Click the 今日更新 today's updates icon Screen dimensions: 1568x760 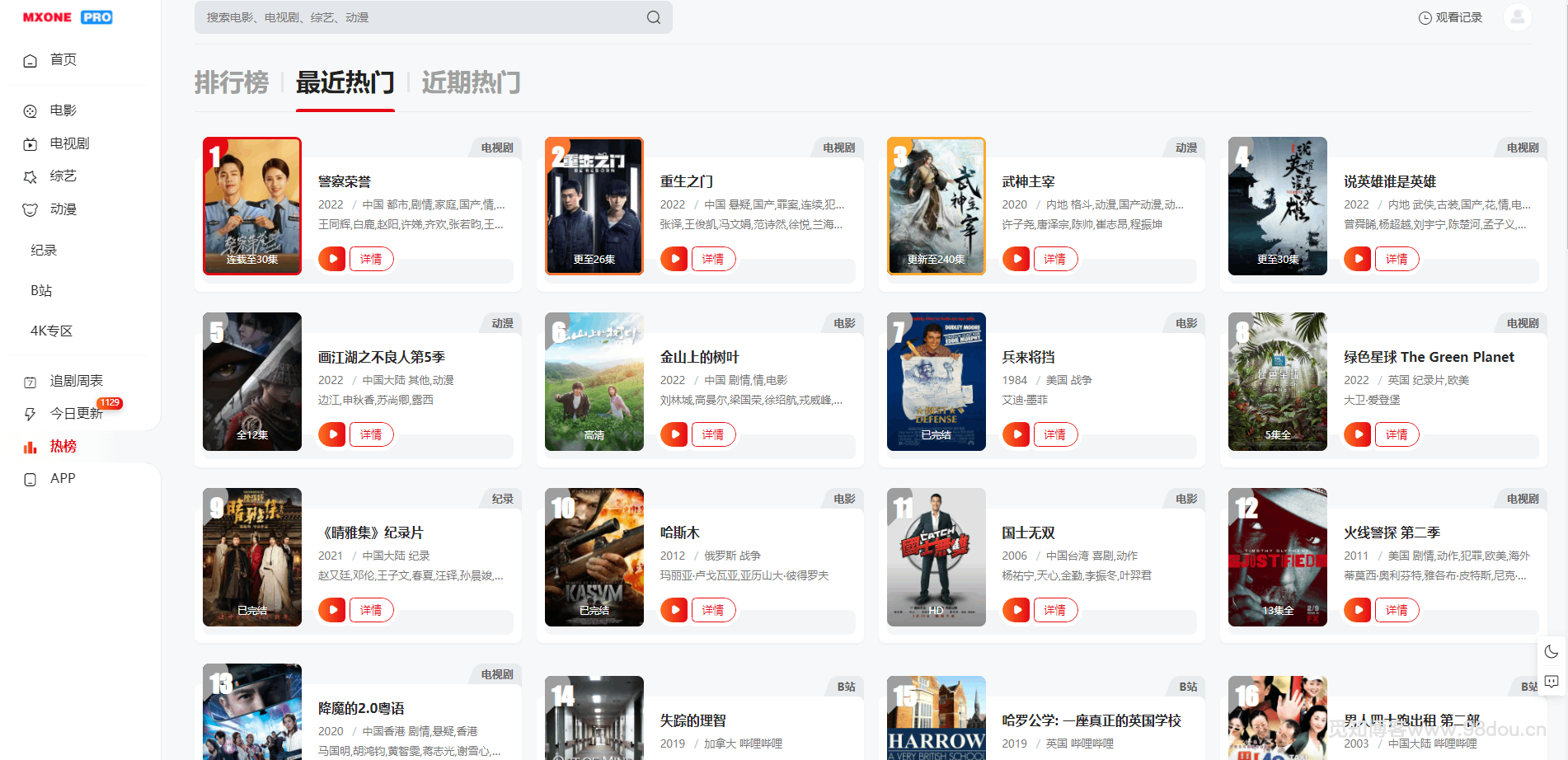click(x=30, y=413)
